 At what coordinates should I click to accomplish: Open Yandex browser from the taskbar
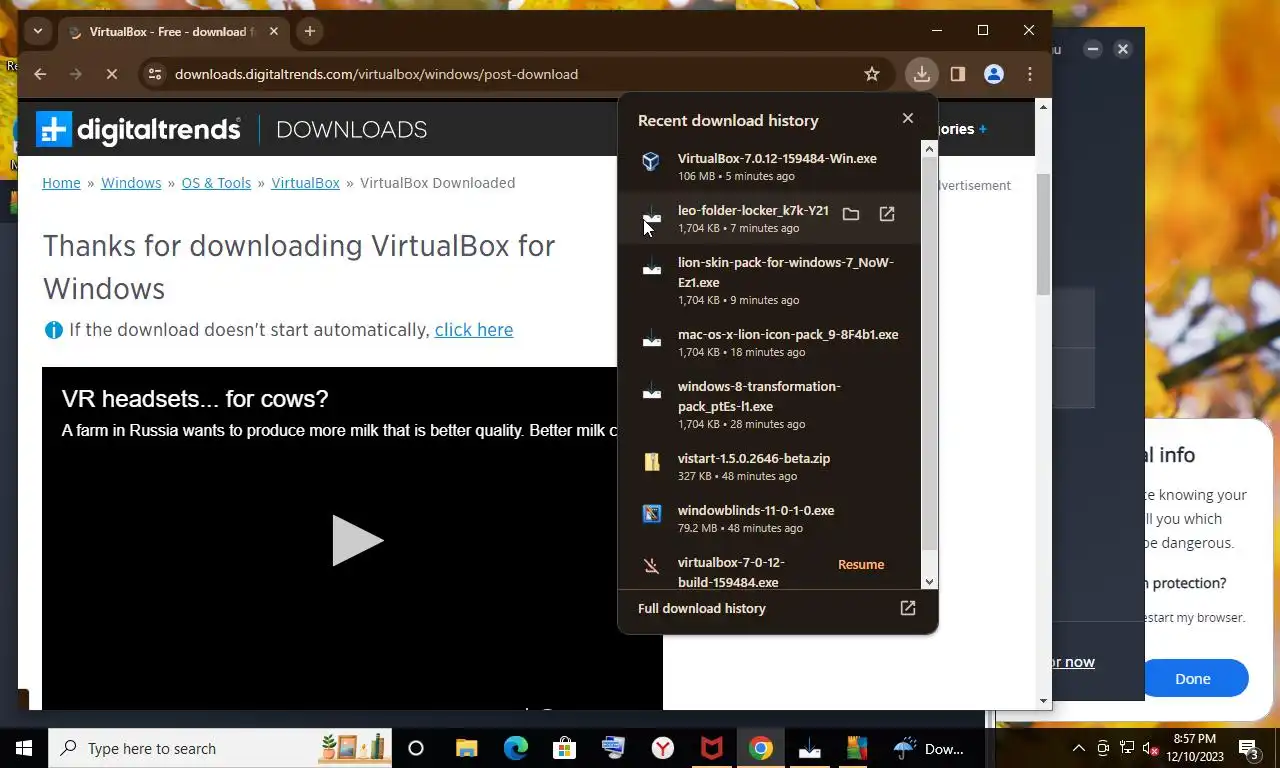(x=663, y=748)
